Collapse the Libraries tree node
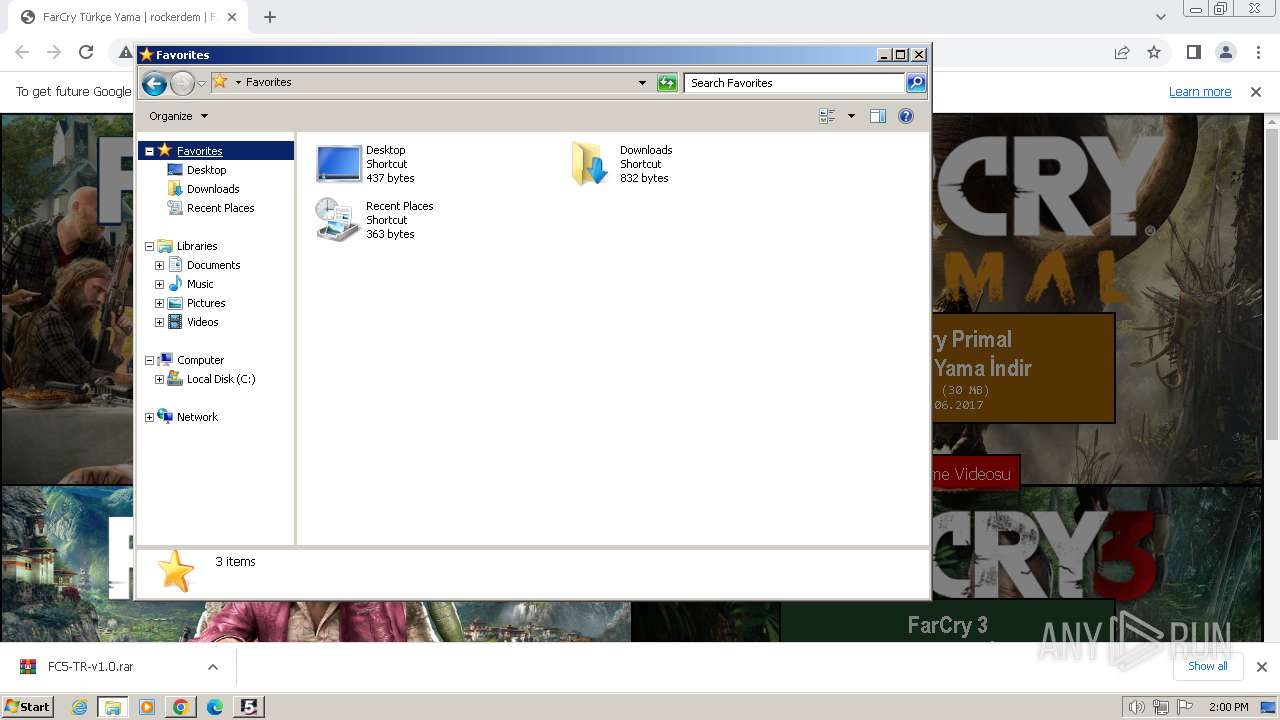The width and height of the screenshot is (1280, 720). pyautogui.click(x=149, y=246)
